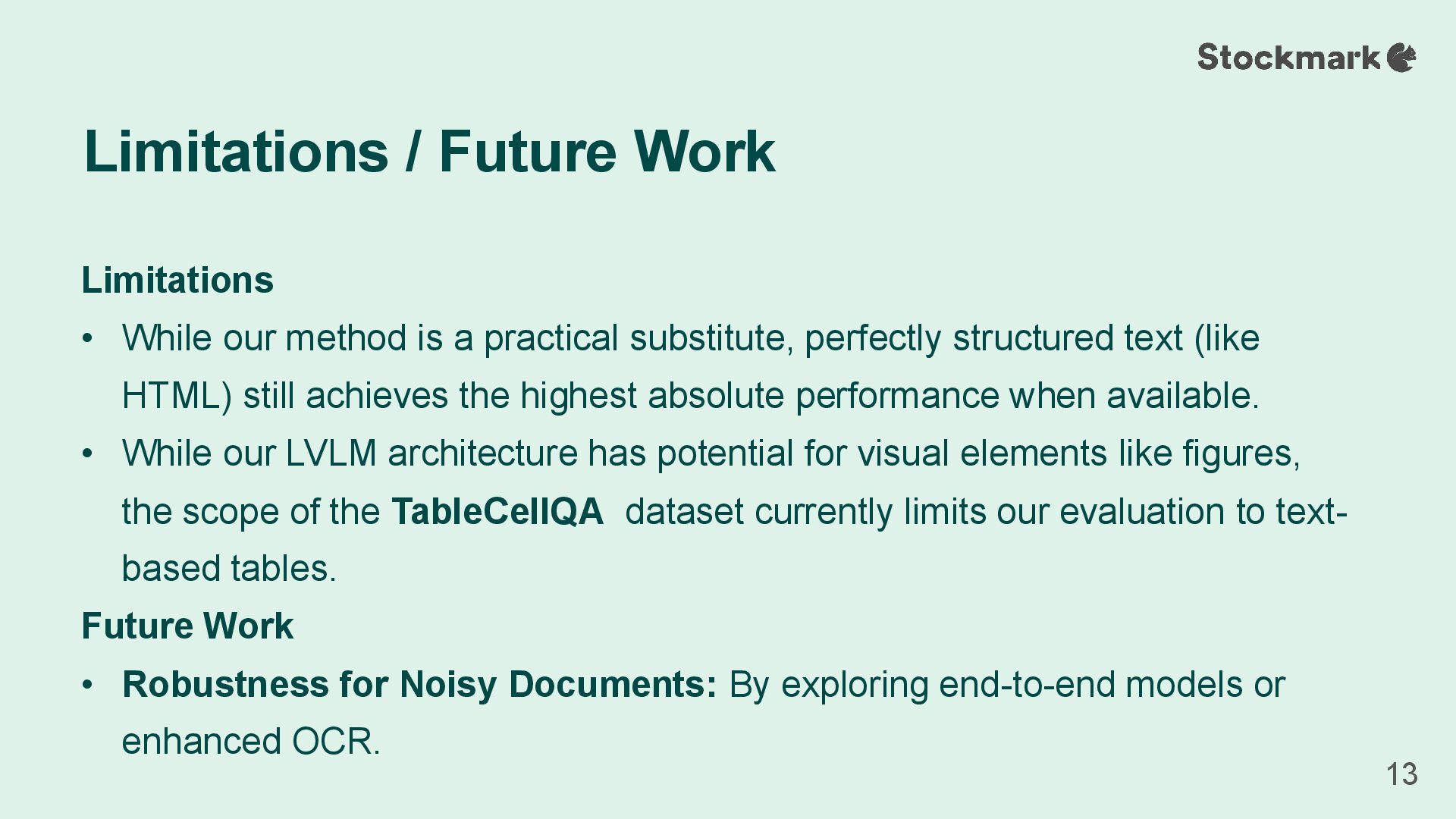Select the slide title Limitations / Future Work

click(x=429, y=152)
